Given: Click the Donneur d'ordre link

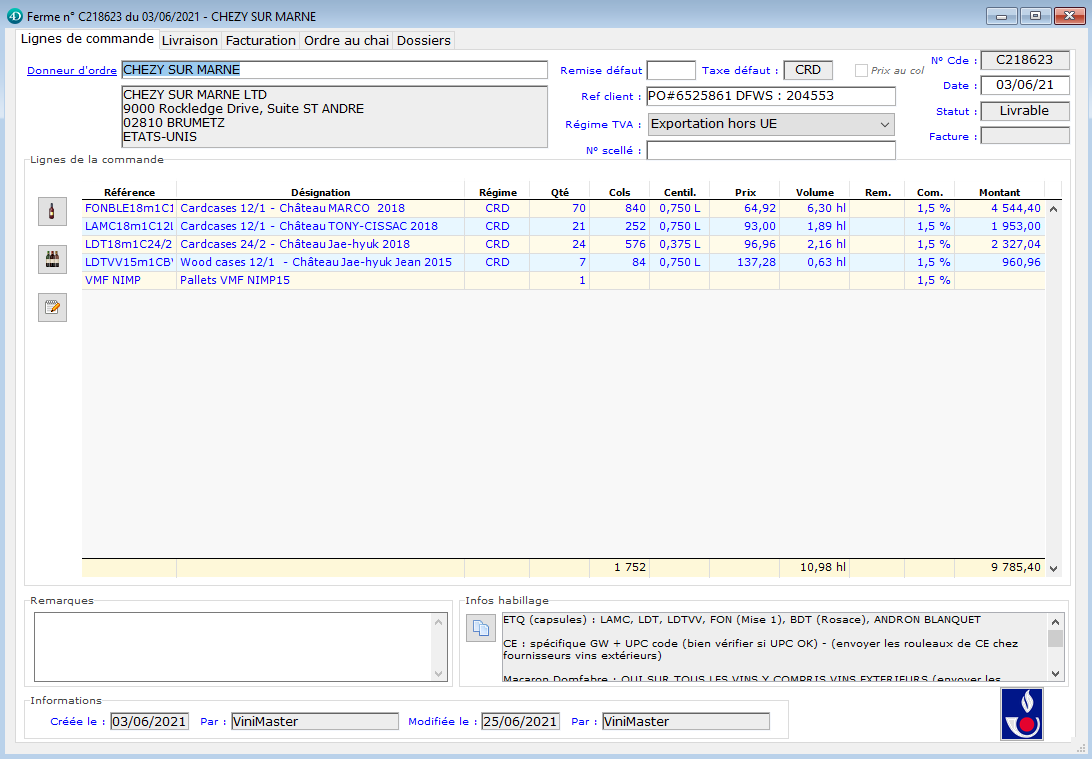Looking at the screenshot, I should coord(72,71).
